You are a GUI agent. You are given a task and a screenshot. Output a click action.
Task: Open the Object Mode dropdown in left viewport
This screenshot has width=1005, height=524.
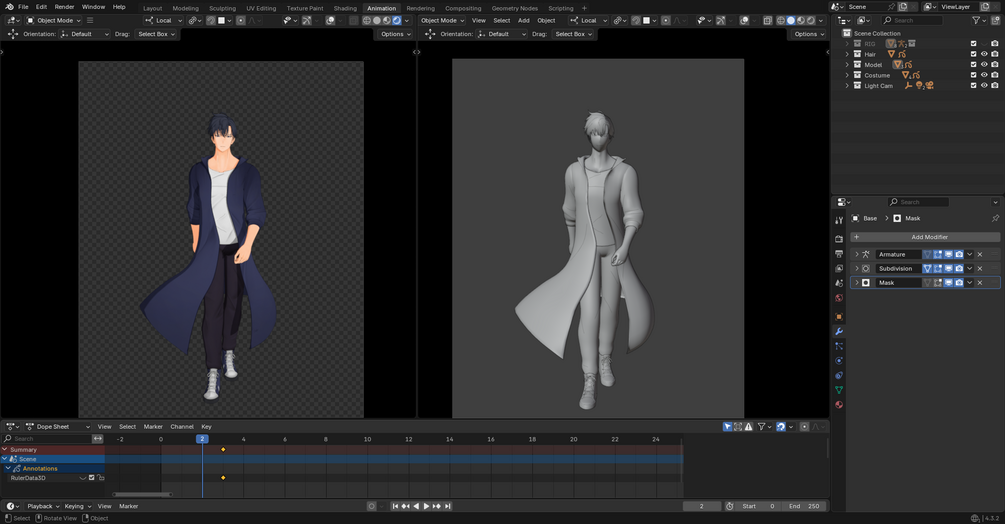click(53, 20)
